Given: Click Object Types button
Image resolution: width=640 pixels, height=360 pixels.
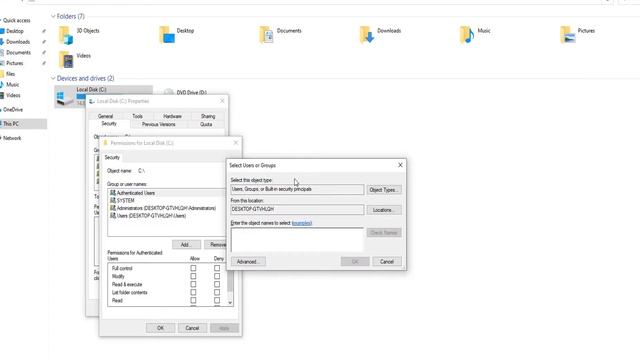Looking at the screenshot, I should (x=384, y=190).
